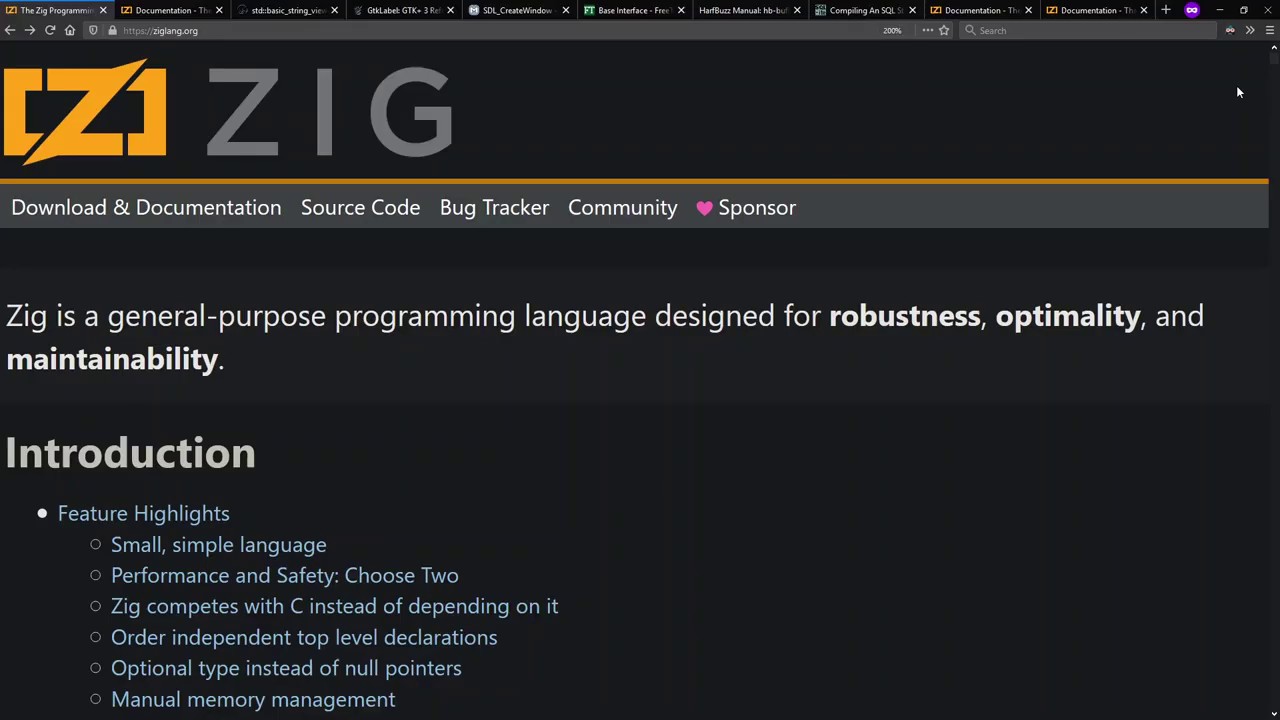Click the Zig logo at page top

tap(228, 111)
